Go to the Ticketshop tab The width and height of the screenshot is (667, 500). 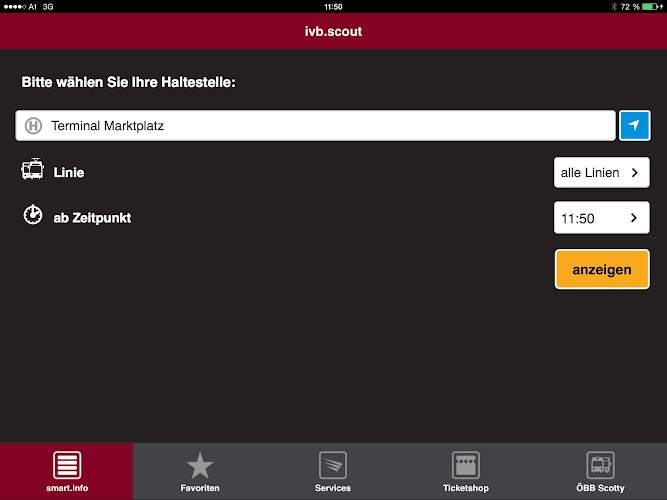coord(466,471)
